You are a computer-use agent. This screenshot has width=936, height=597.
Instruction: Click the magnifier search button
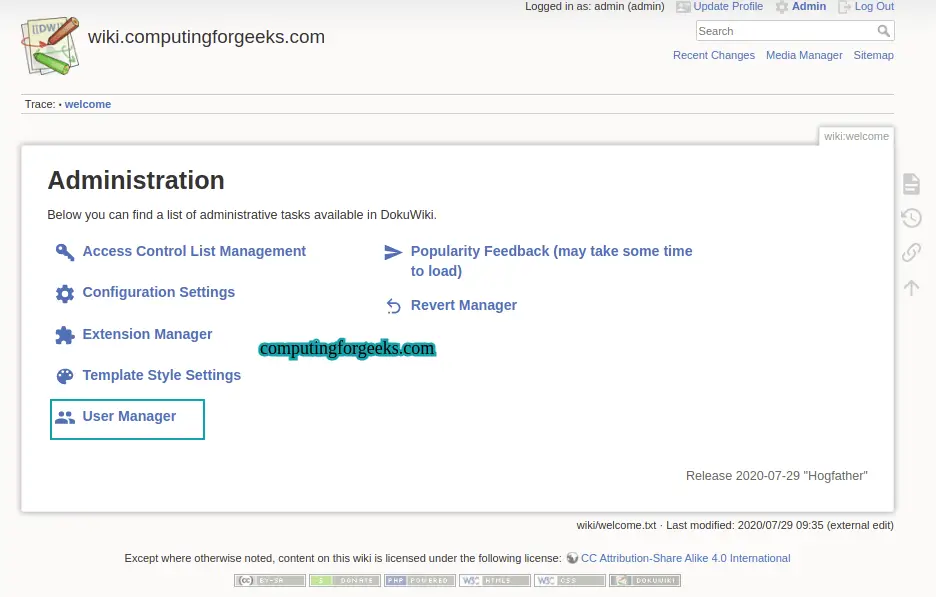883,30
